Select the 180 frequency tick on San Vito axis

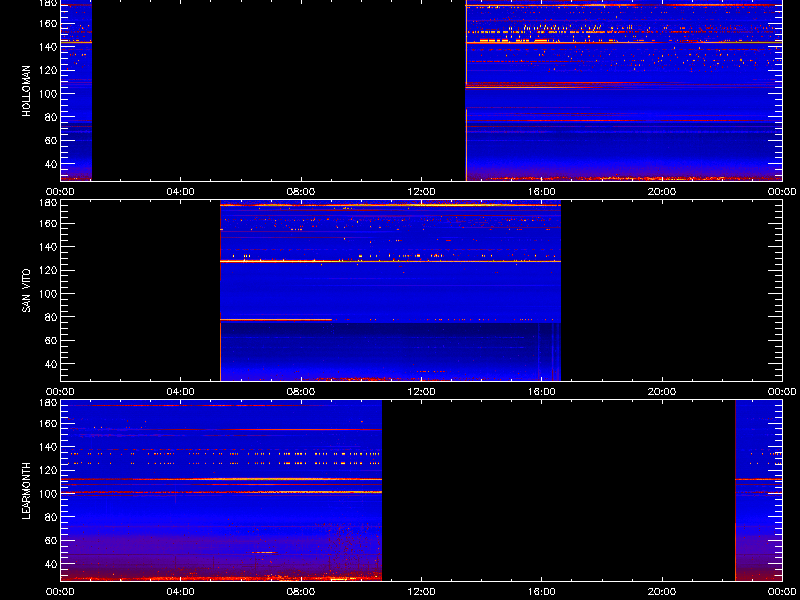(48, 203)
